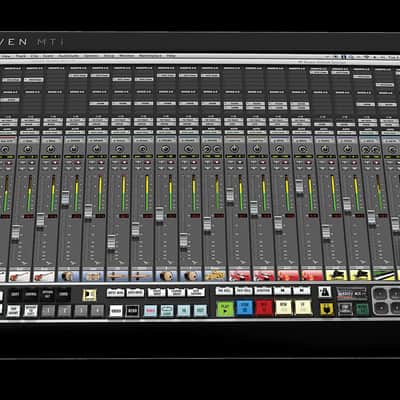Click the red Record transport button
Image resolution: width=400 pixels, height=400 pixels.
point(264,308)
